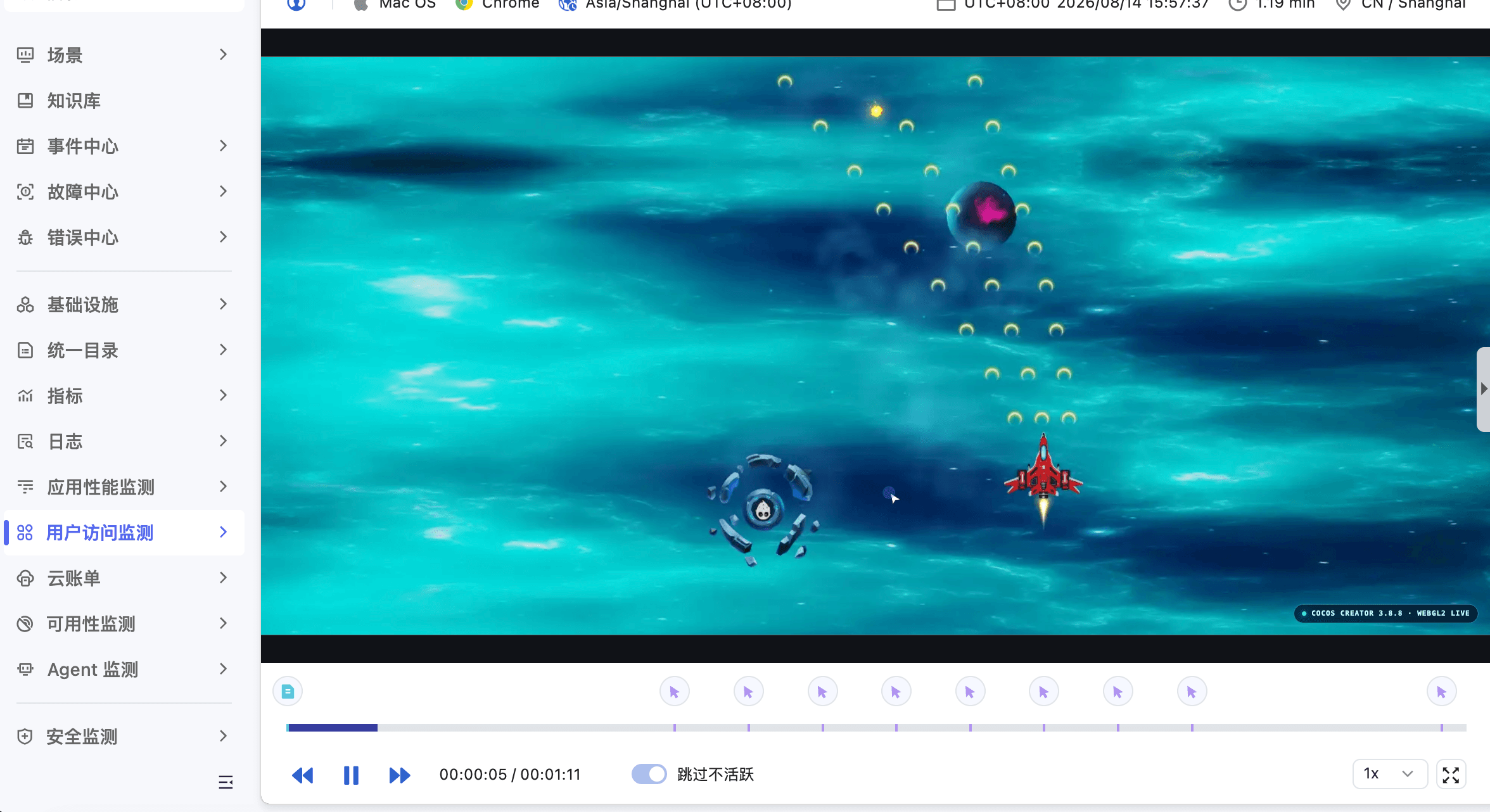Viewport: 1490px width, 812px height.
Task: Go to the 可用性监测 menu label
Action: tap(91, 624)
